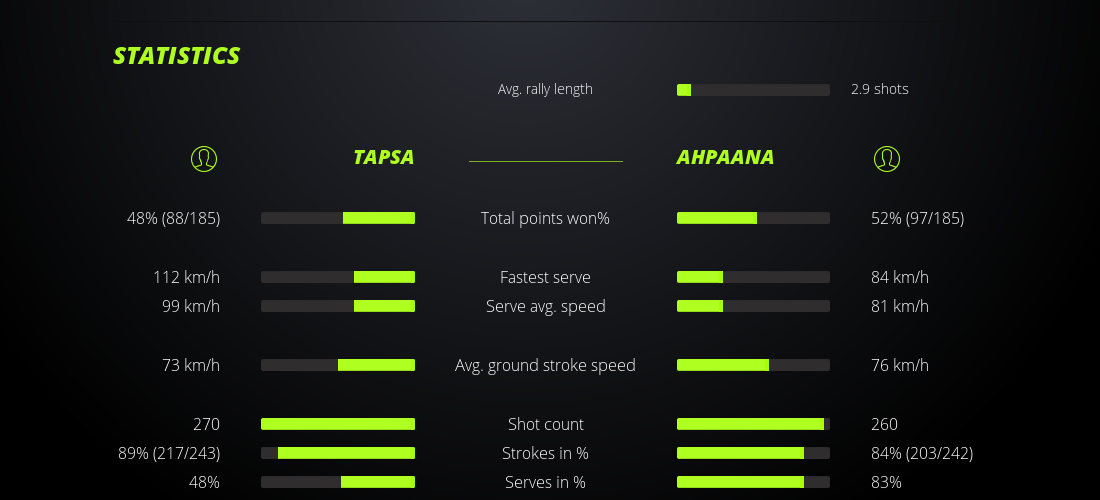
Task: Click the 2.9 shots rally value
Action: pos(880,89)
